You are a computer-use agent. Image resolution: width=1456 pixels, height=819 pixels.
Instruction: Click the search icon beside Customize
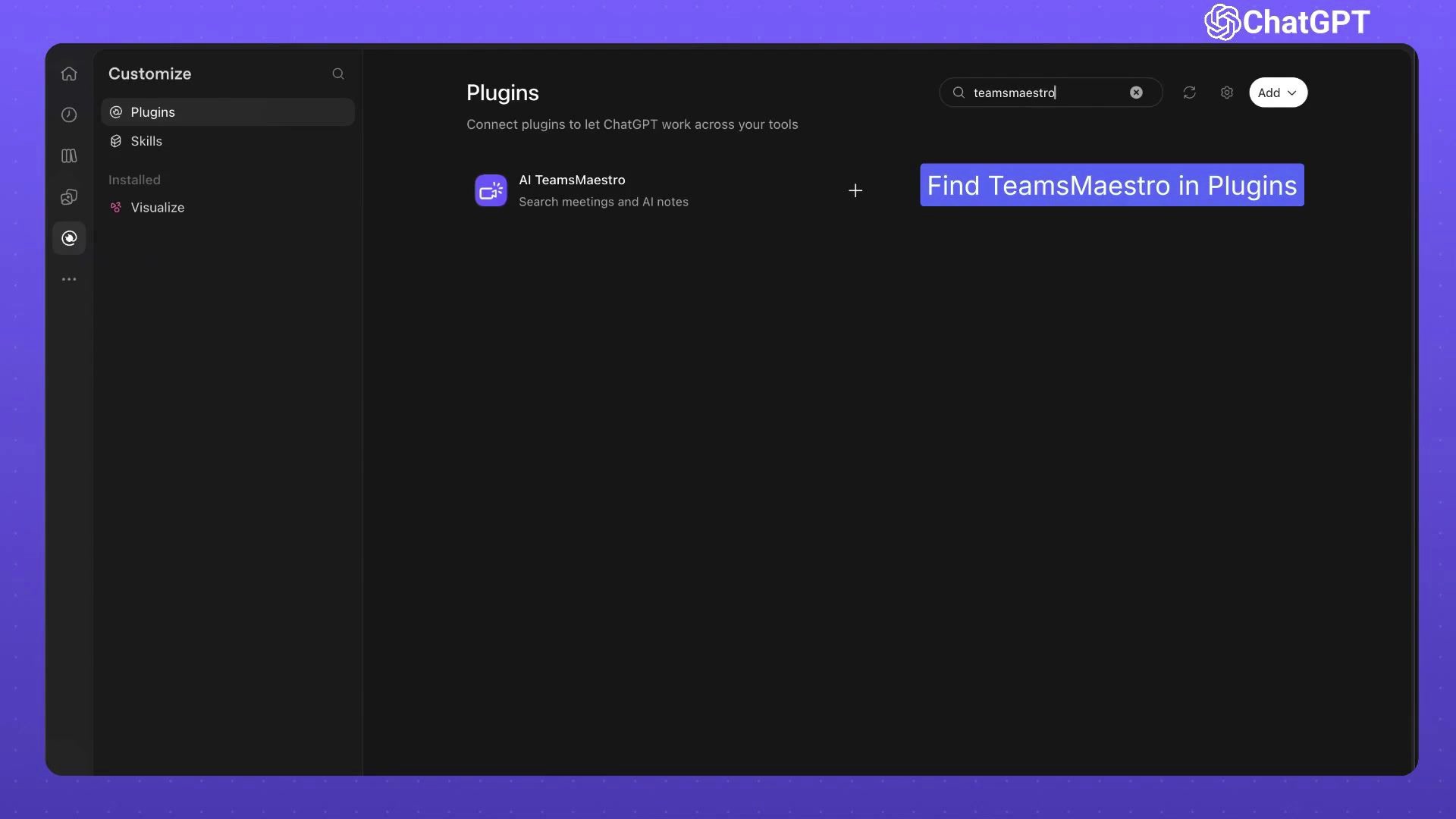point(338,74)
